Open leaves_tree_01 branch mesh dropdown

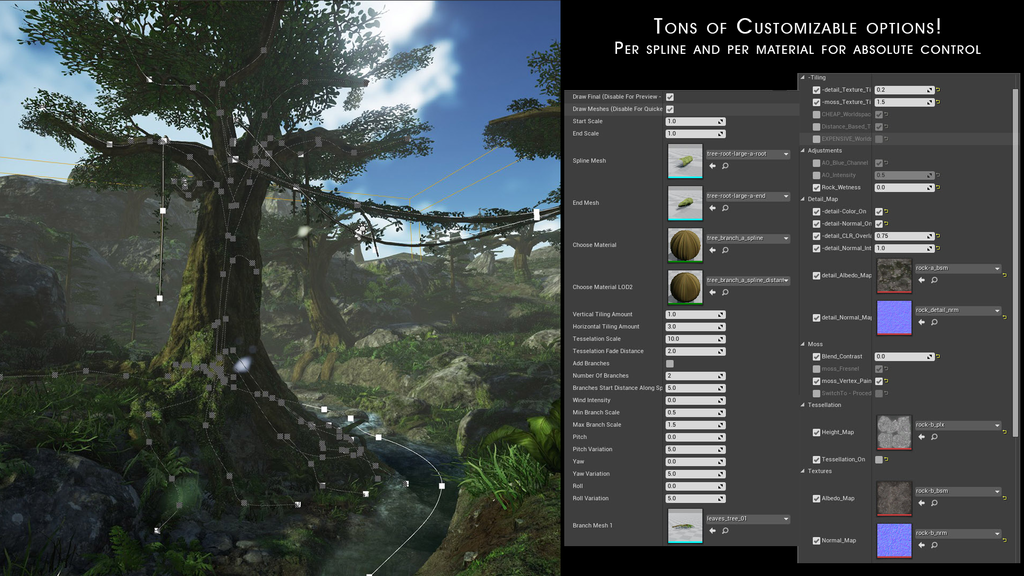(748, 519)
